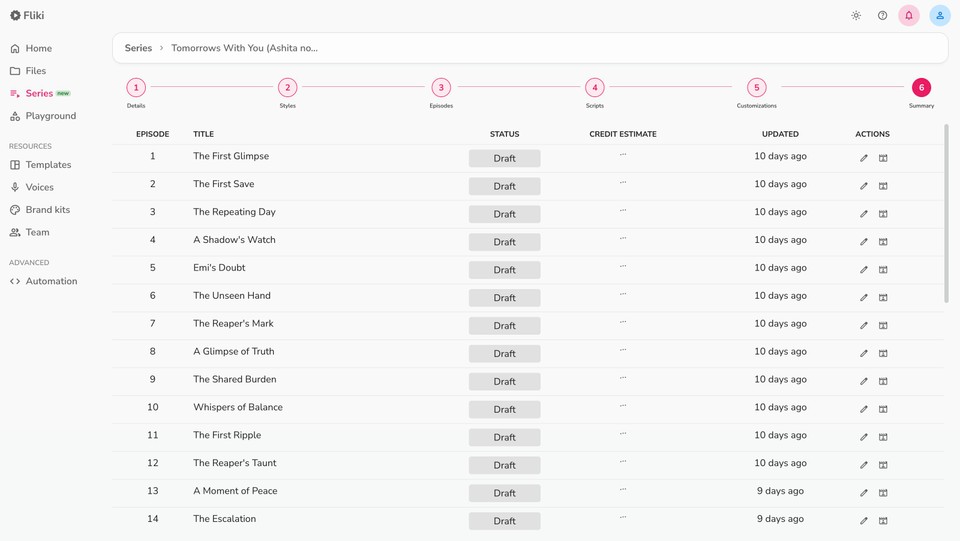Open the video icon for The Repeating Day
Image resolution: width=960 pixels, height=541 pixels.
(883, 214)
